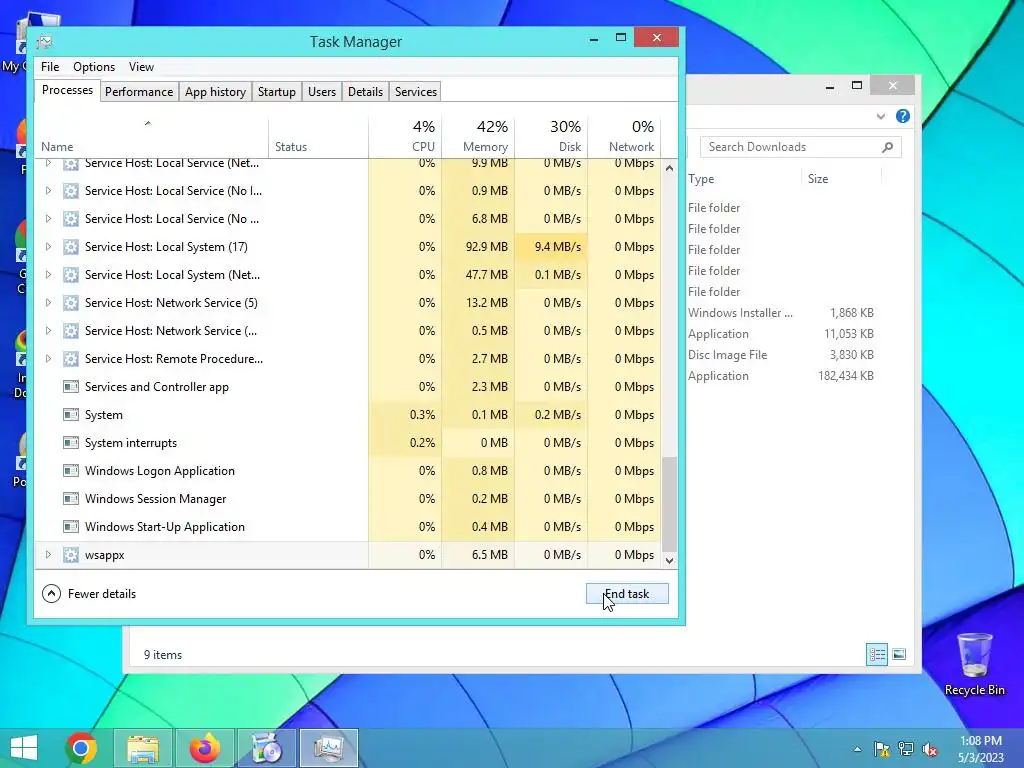Click the taskbar clock showing 1:08 PM
The height and width of the screenshot is (768, 1024).
point(981,749)
